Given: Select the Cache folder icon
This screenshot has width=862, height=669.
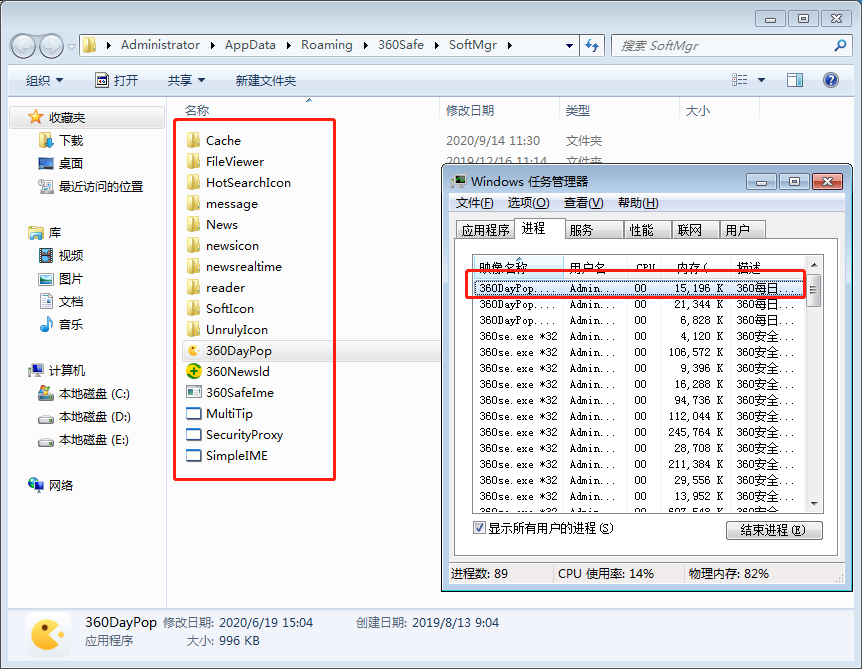Looking at the screenshot, I should click(193, 140).
